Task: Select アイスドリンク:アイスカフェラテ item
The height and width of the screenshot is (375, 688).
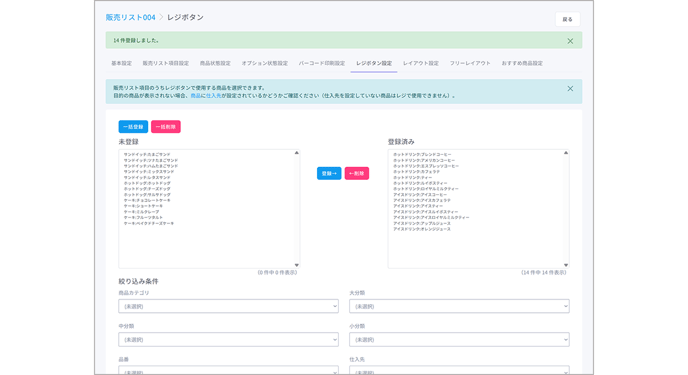Action: [422, 200]
